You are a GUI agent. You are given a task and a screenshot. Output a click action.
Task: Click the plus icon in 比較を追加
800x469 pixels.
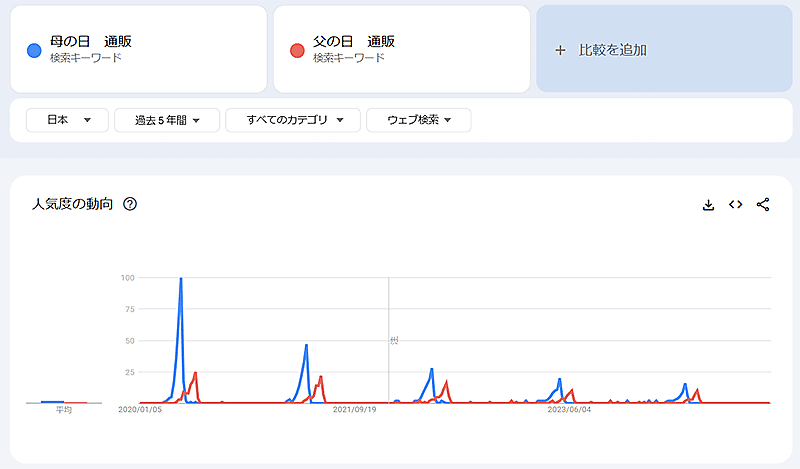[560, 50]
